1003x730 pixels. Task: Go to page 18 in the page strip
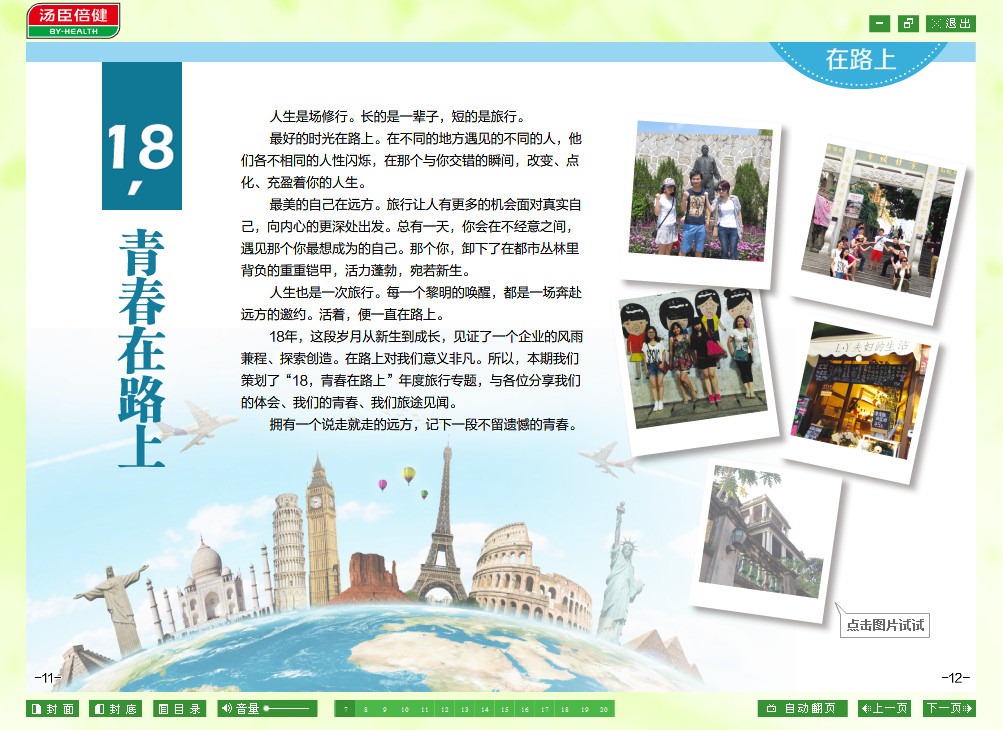(564, 709)
